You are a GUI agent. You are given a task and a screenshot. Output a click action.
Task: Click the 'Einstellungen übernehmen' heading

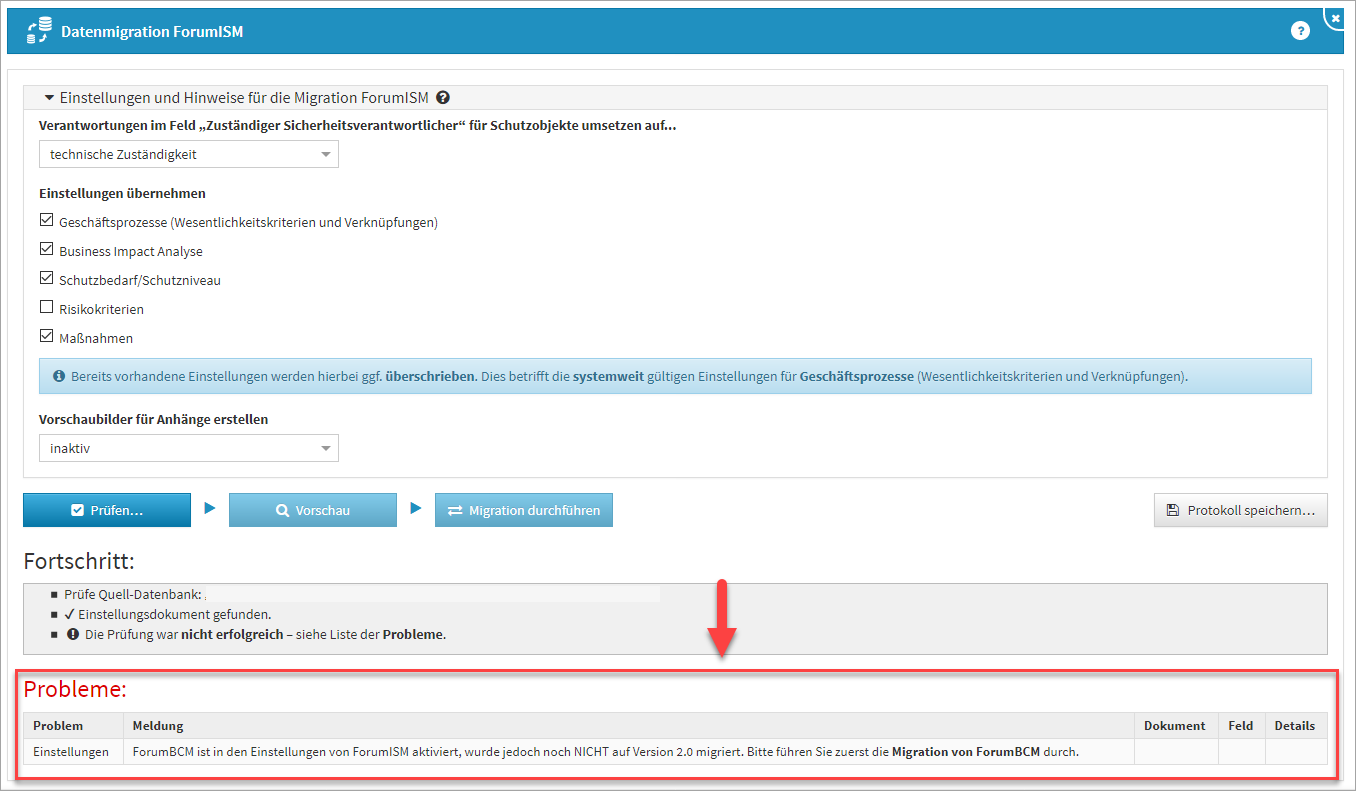click(x=122, y=193)
